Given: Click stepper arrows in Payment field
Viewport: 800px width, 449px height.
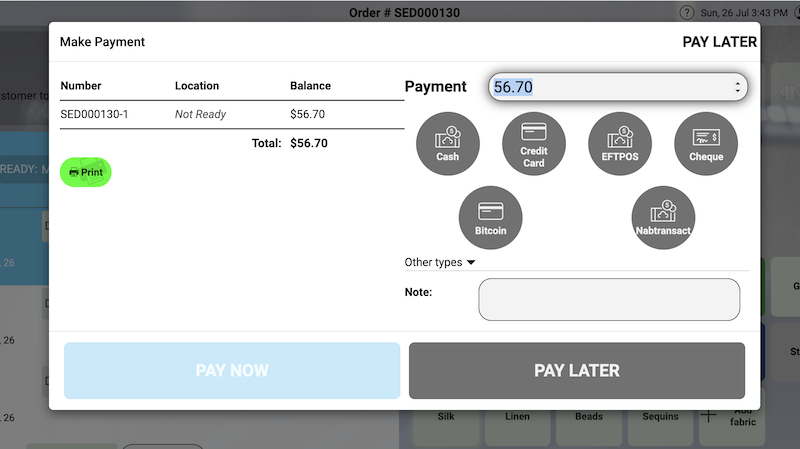Looking at the screenshot, I should point(737,87).
